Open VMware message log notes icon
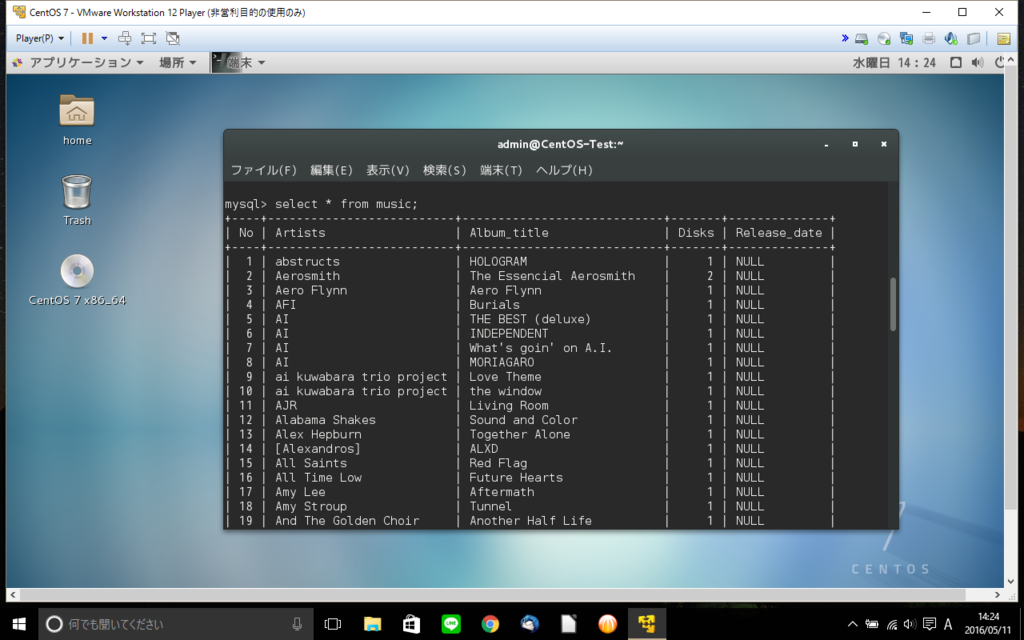 (x=1004, y=39)
